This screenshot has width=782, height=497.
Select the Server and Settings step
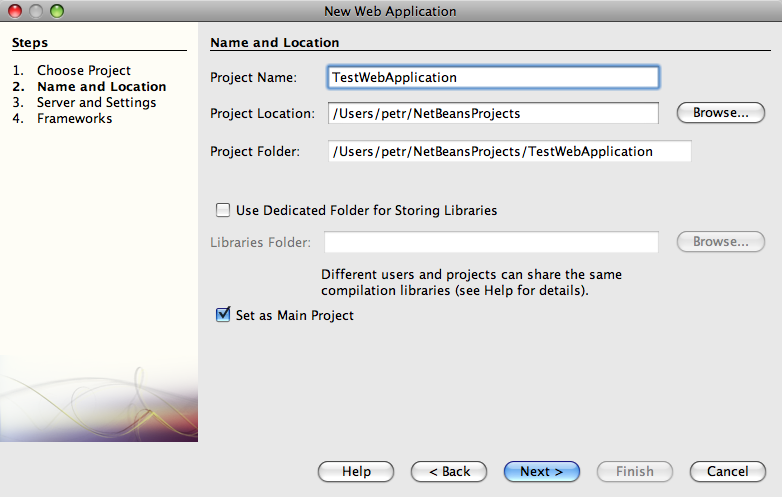click(x=96, y=102)
